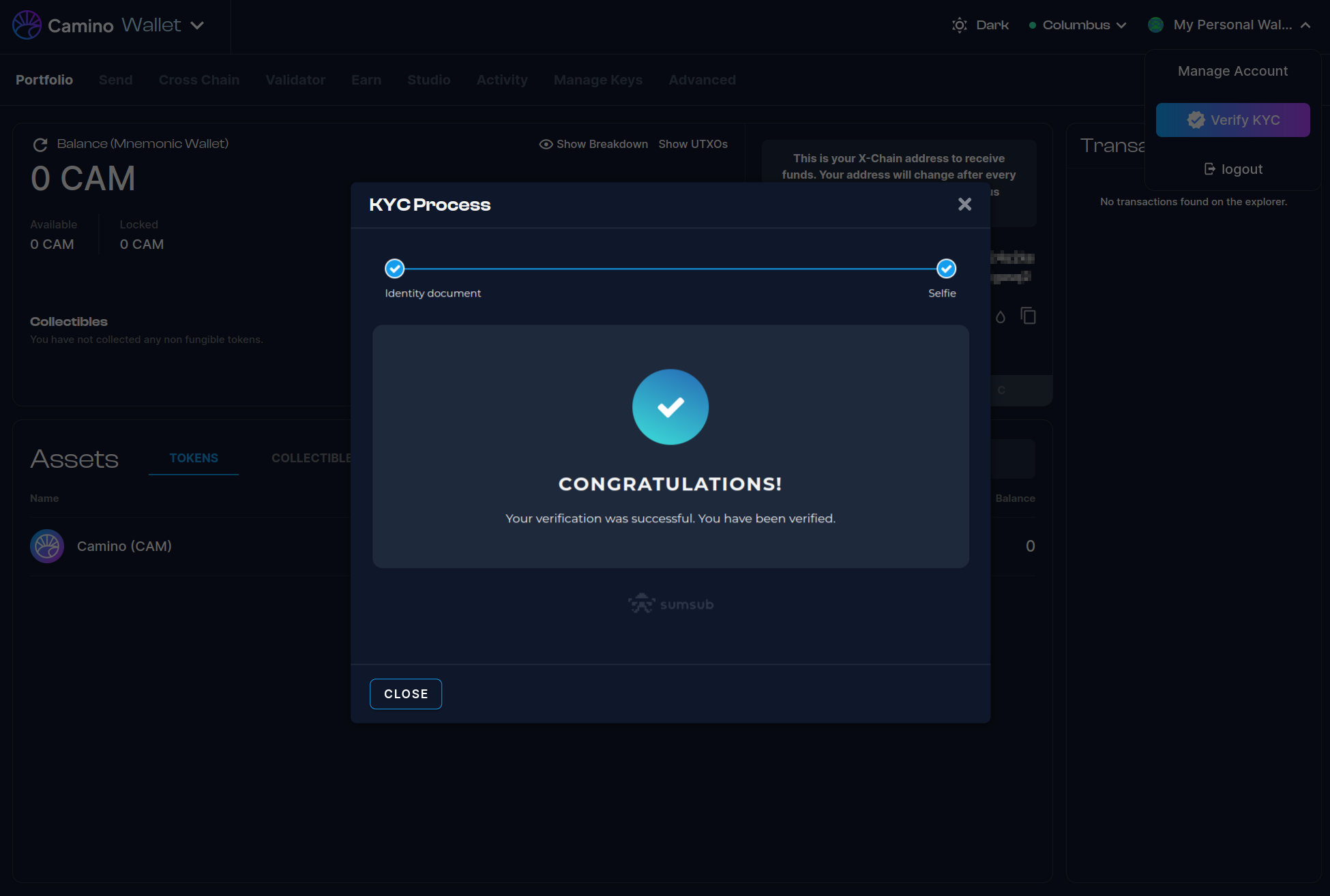The image size is (1330, 896).
Task: Switch to the Tokens tab
Action: (194, 458)
